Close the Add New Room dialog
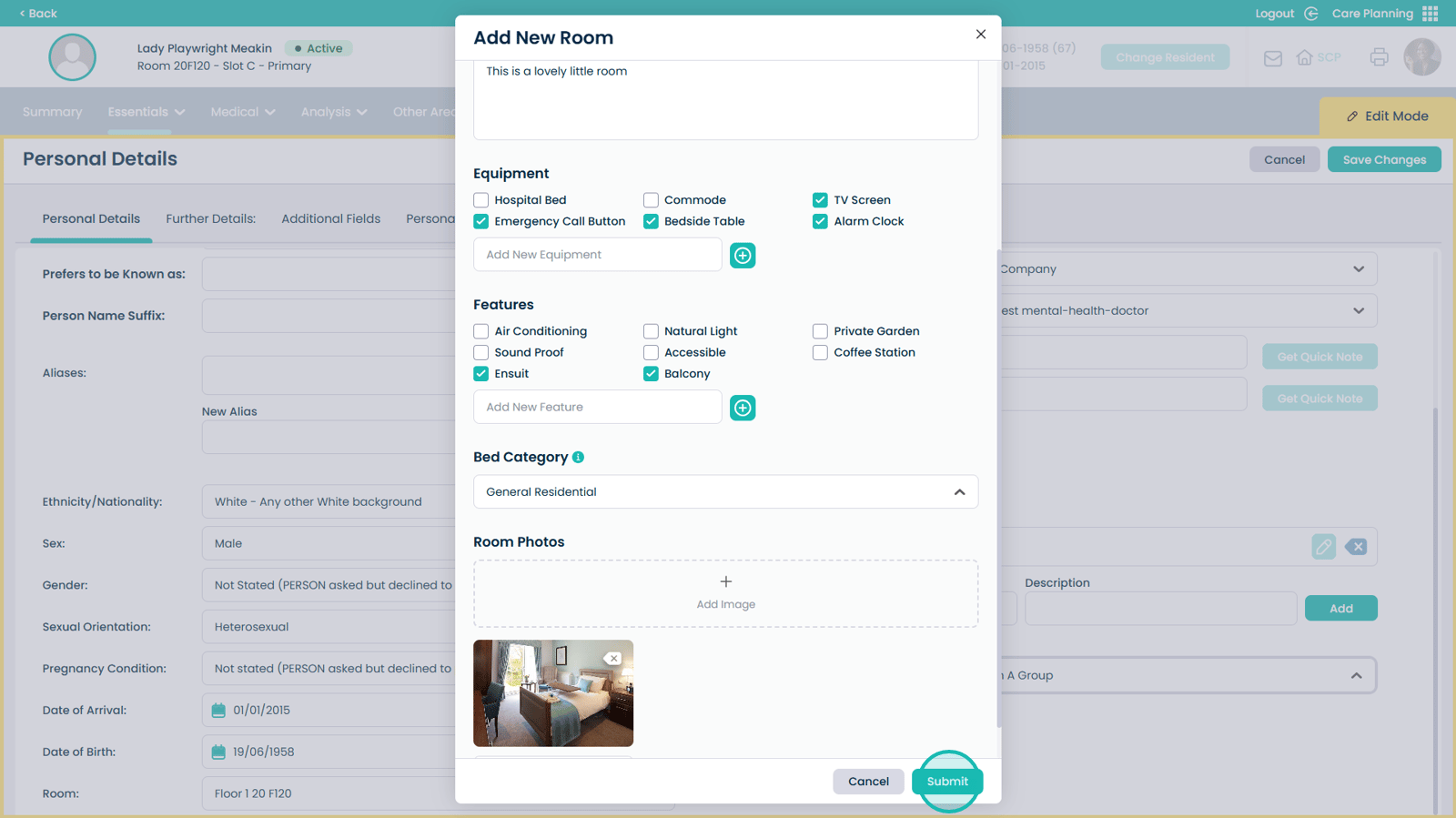The image size is (1456, 818). [980, 35]
